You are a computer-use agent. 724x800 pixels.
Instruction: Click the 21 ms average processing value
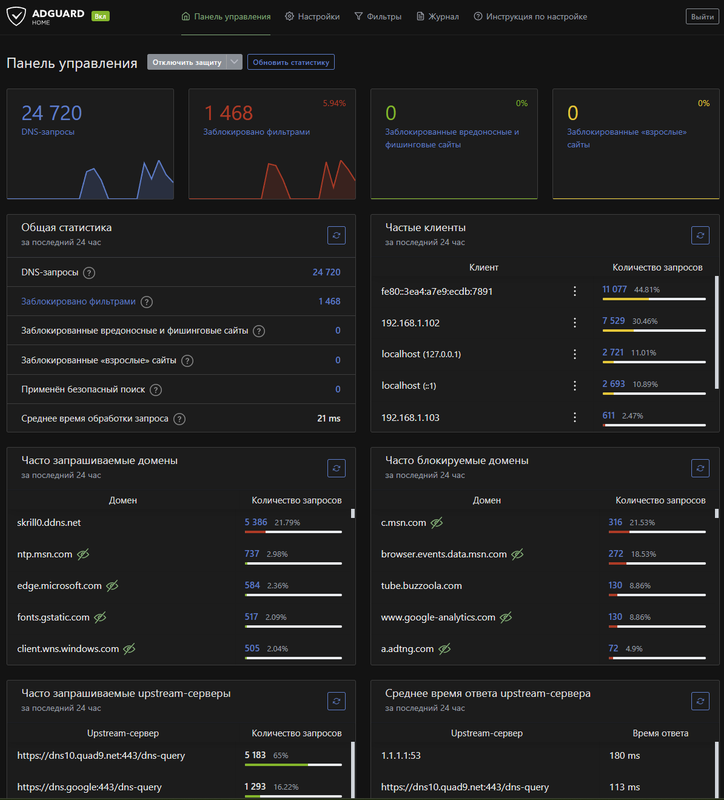point(329,418)
